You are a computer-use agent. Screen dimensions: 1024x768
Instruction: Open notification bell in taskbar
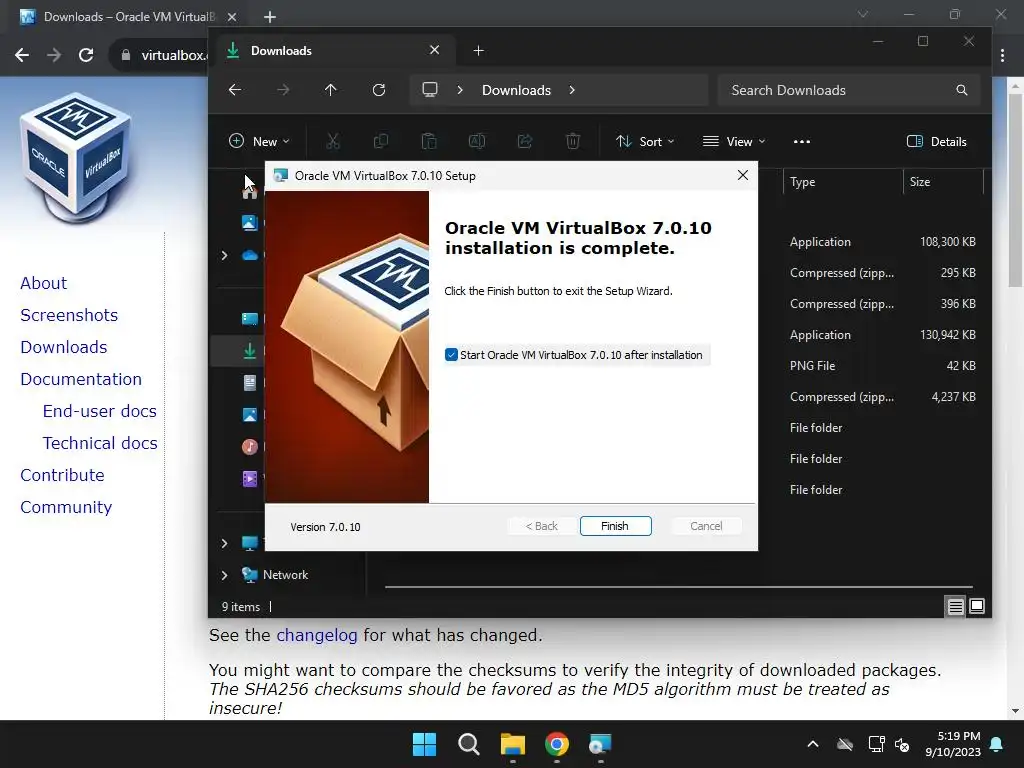[x=997, y=744]
